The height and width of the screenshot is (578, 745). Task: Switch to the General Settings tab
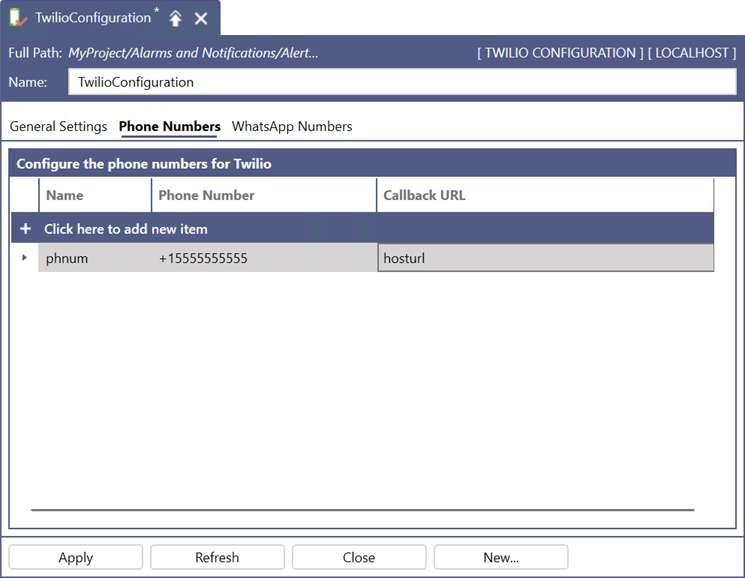click(x=58, y=127)
